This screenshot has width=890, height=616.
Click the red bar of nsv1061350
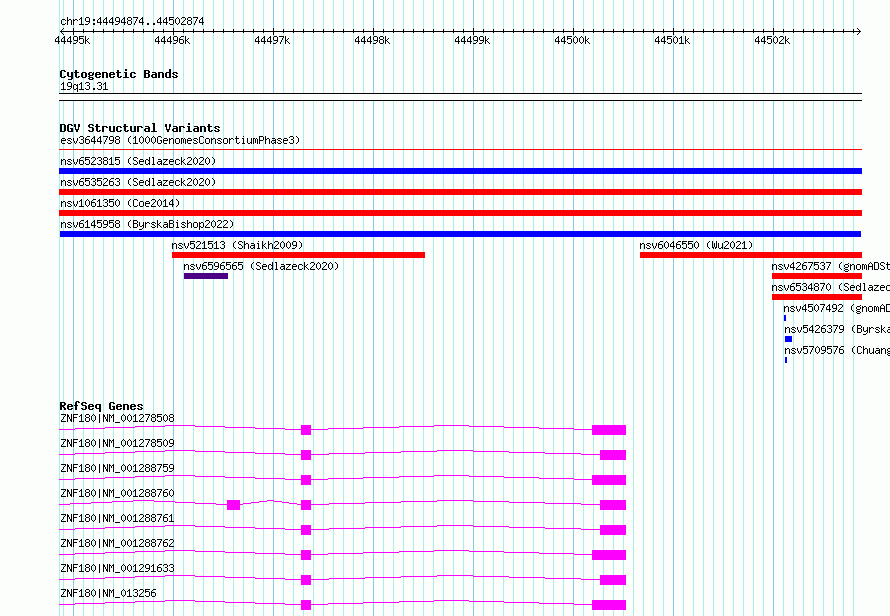click(x=460, y=213)
